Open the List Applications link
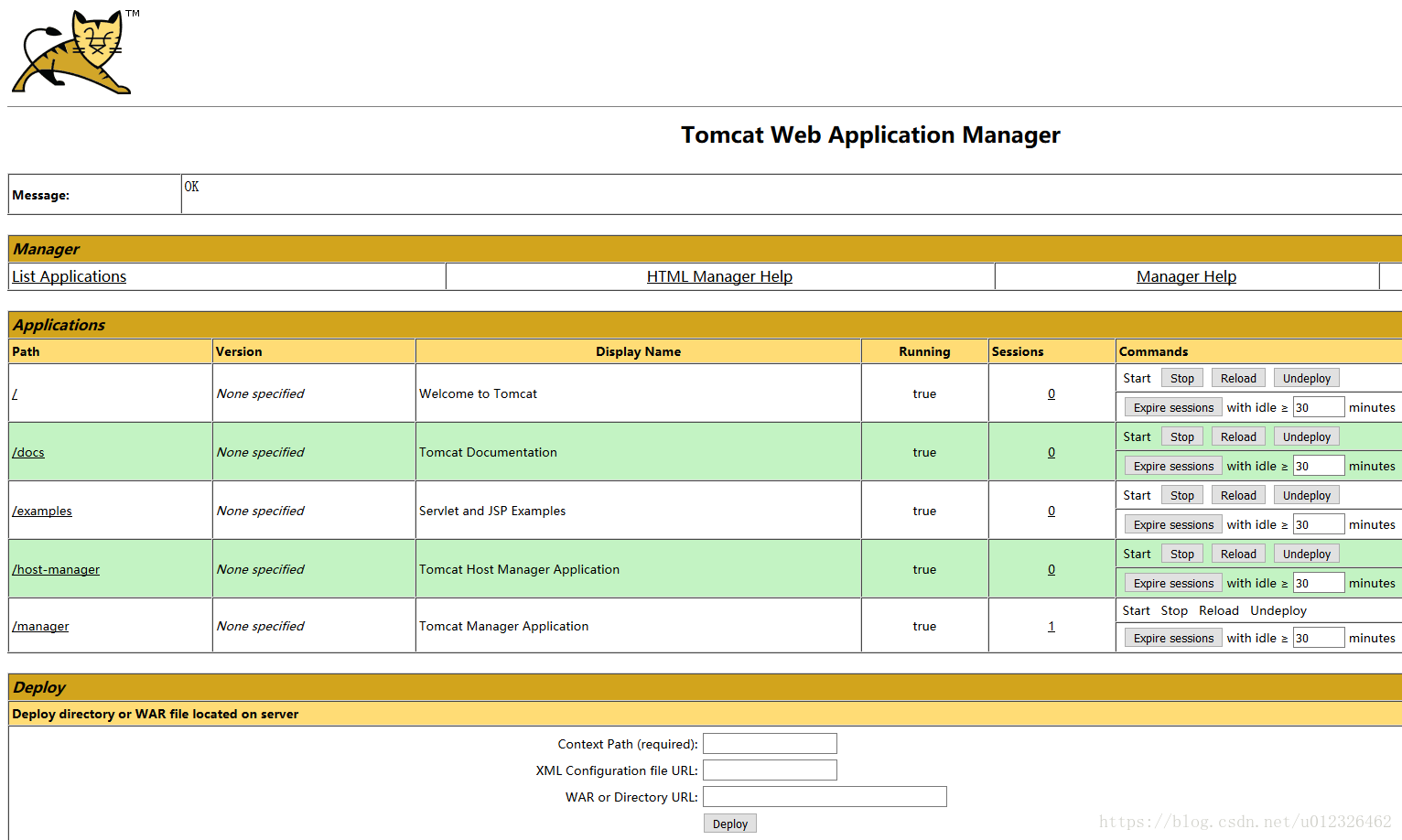This screenshot has height=840, width=1402. (x=70, y=276)
